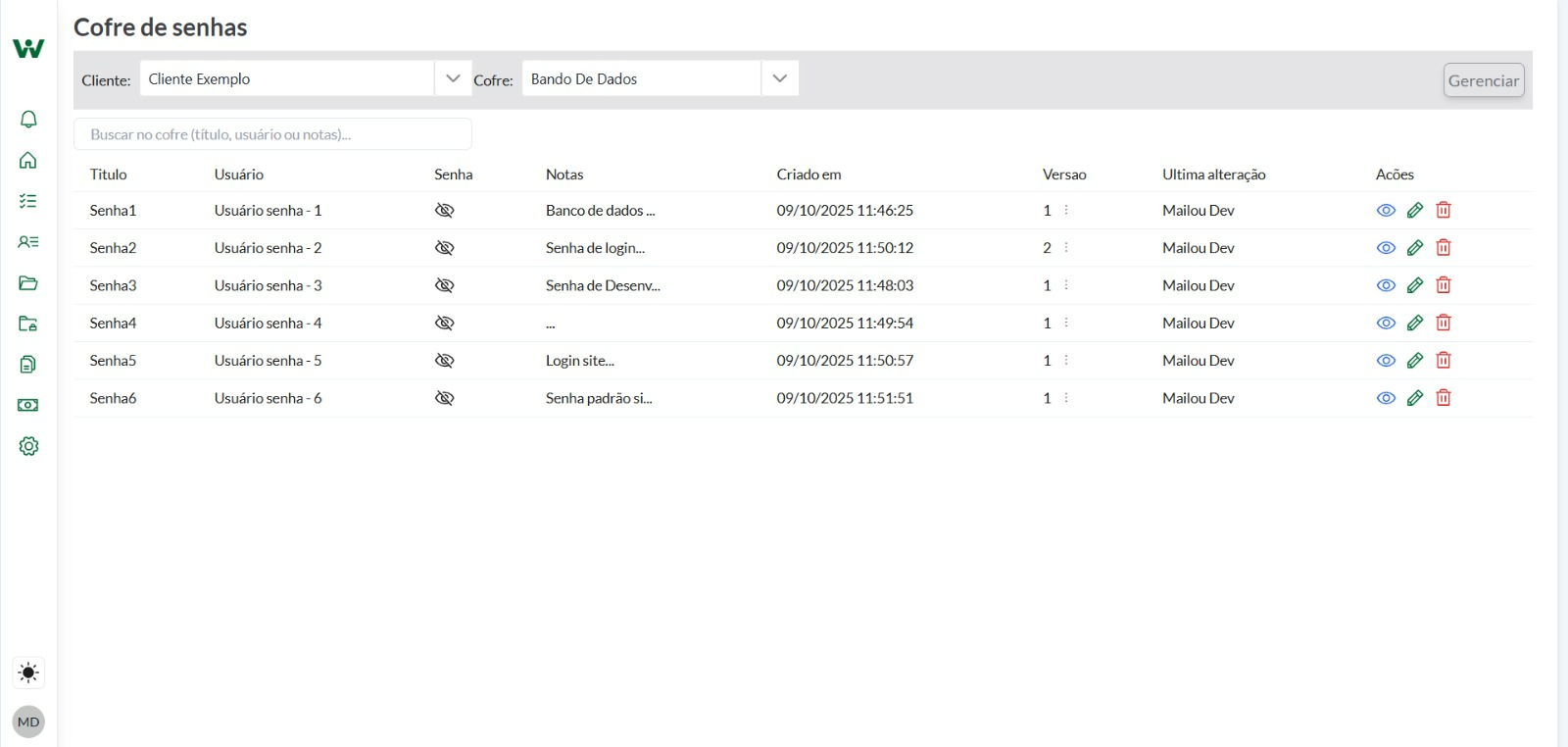Open the documents sidebar icon
The height and width of the screenshot is (747, 1568).
[x=28, y=365]
